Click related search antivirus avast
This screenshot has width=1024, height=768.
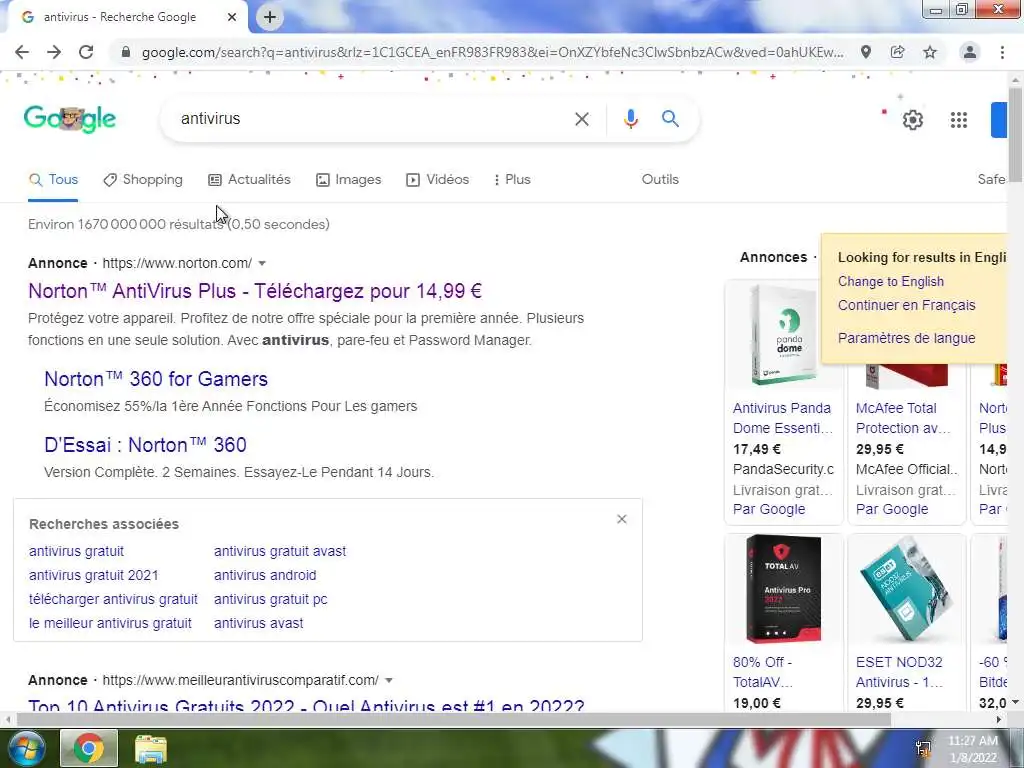[x=259, y=624]
